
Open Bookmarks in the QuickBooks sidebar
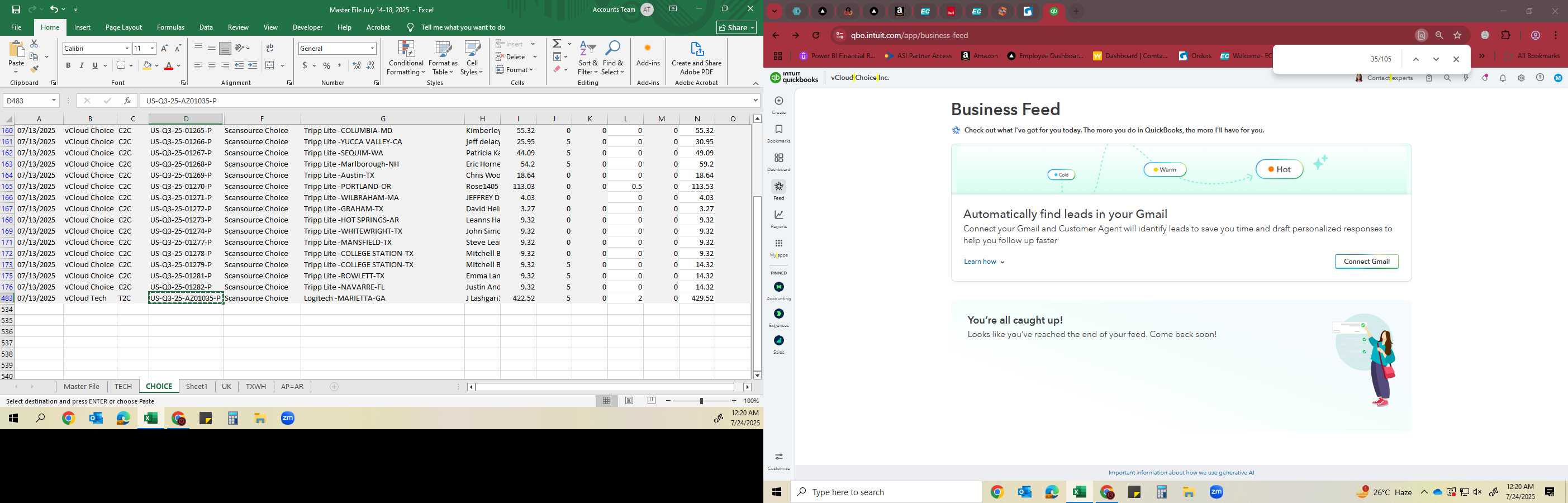coord(778,134)
